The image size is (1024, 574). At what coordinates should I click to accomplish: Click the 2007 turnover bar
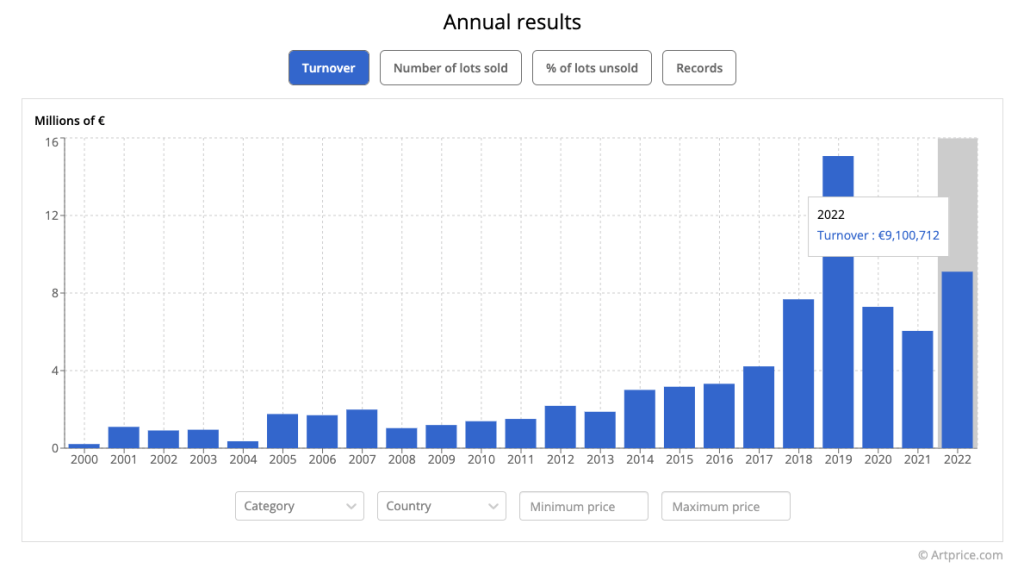(x=362, y=429)
